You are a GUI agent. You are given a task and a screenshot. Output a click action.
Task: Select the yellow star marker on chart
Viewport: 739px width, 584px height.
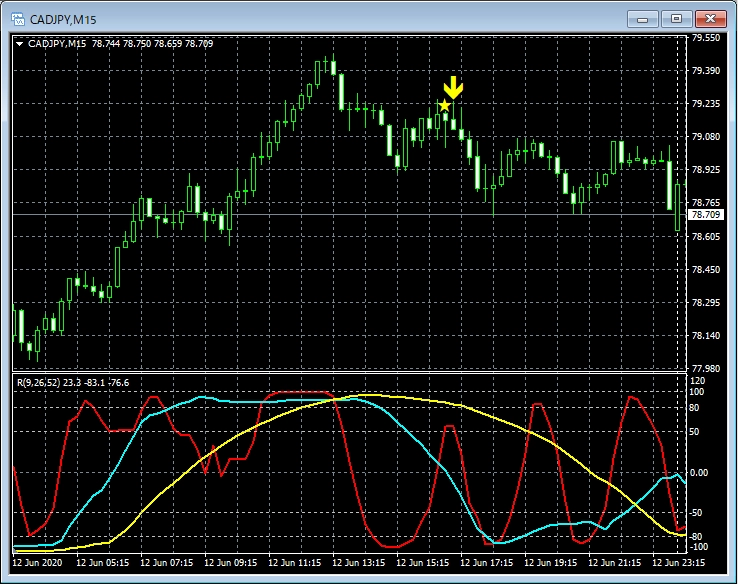tap(444, 105)
